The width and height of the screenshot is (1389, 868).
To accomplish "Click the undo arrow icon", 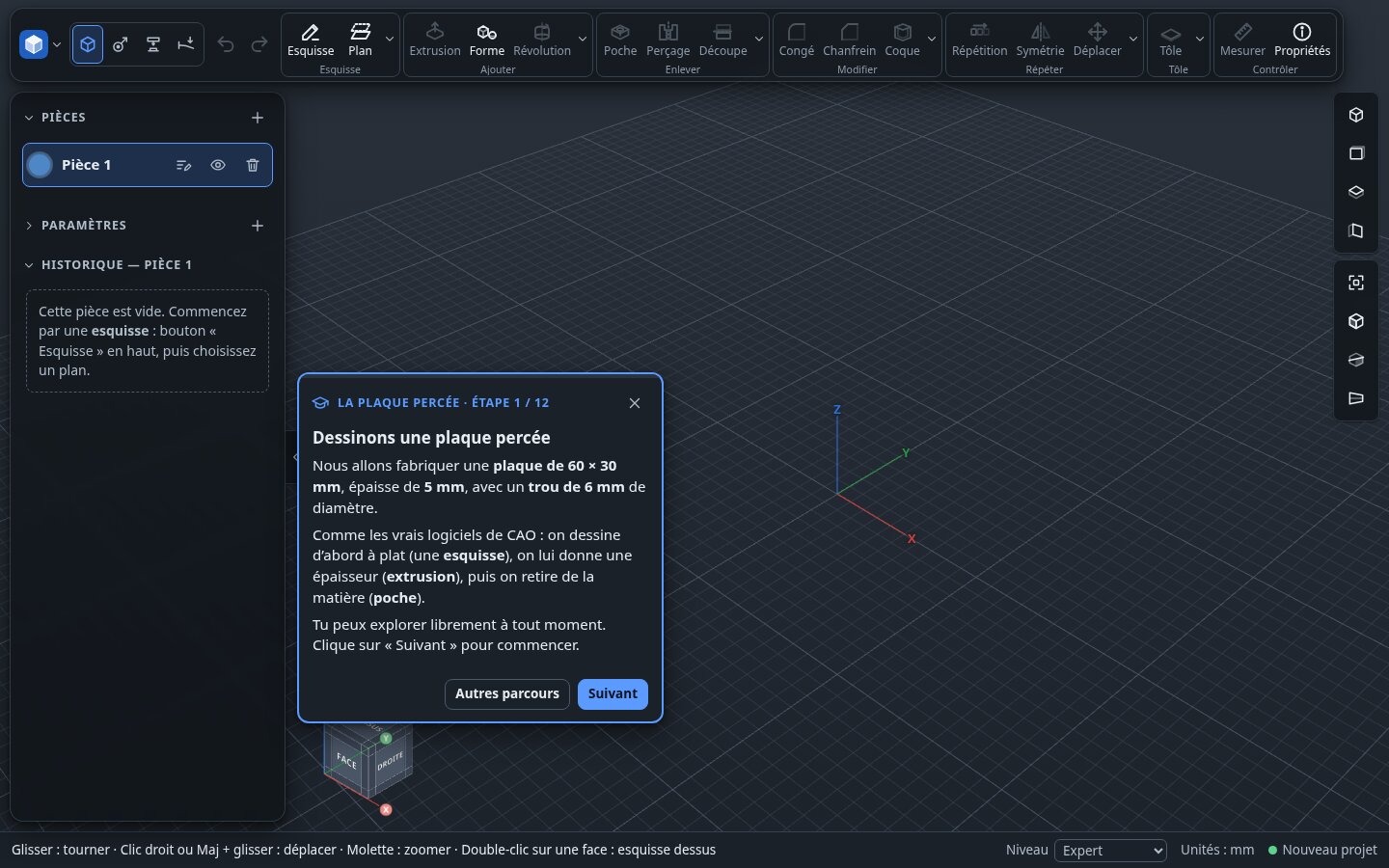I will point(226,44).
